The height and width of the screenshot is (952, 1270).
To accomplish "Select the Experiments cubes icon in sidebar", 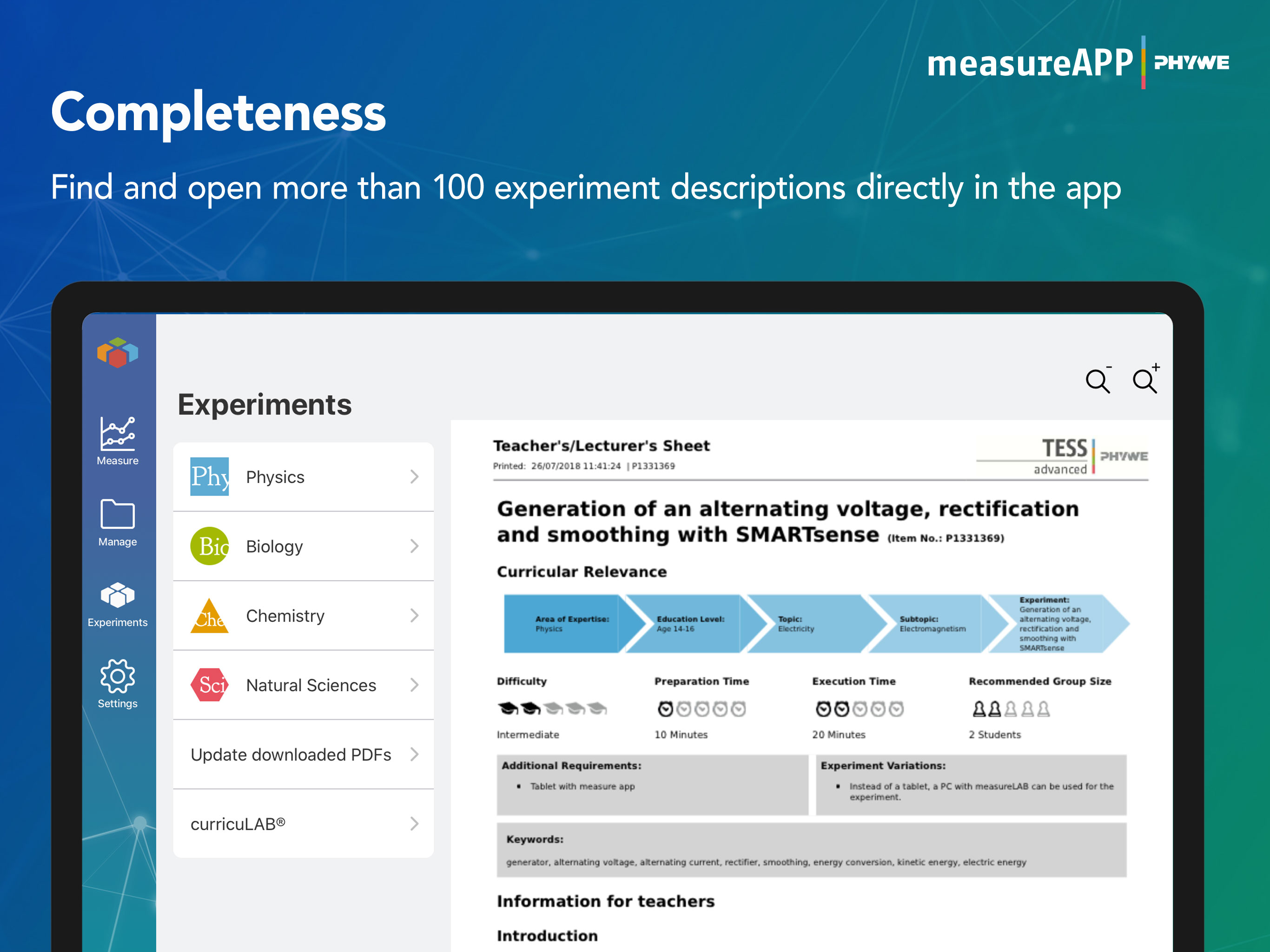I will tap(117, 596).
